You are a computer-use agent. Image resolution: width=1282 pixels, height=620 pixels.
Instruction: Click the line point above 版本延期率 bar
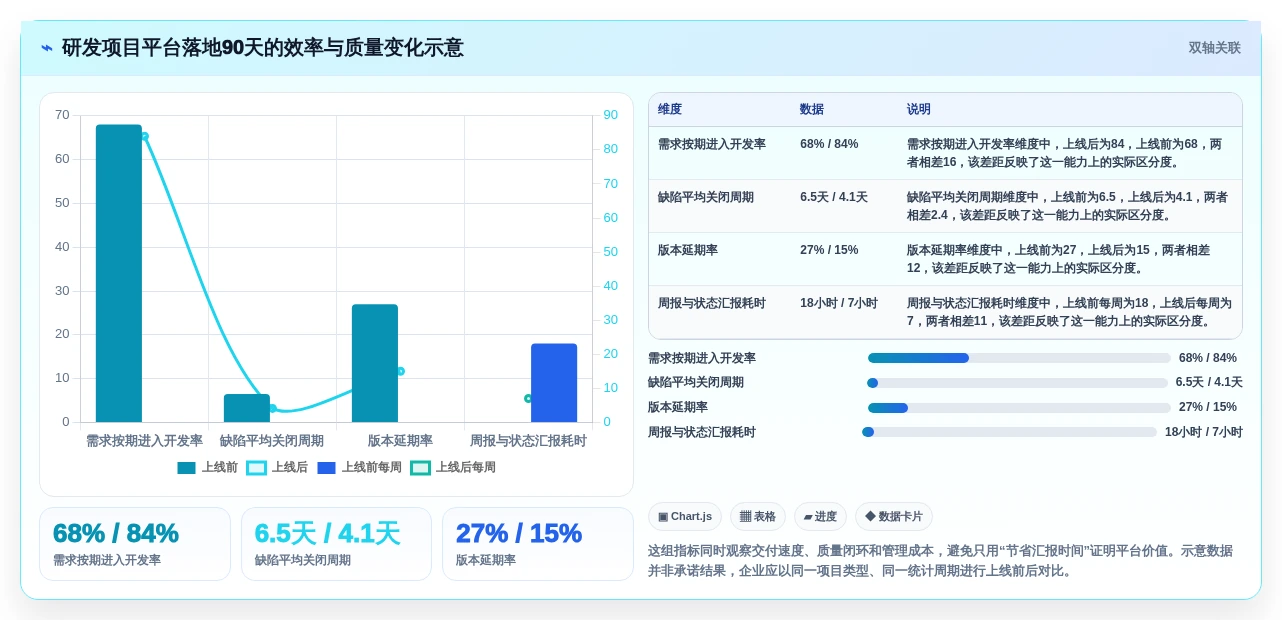[x=400, y=371]
